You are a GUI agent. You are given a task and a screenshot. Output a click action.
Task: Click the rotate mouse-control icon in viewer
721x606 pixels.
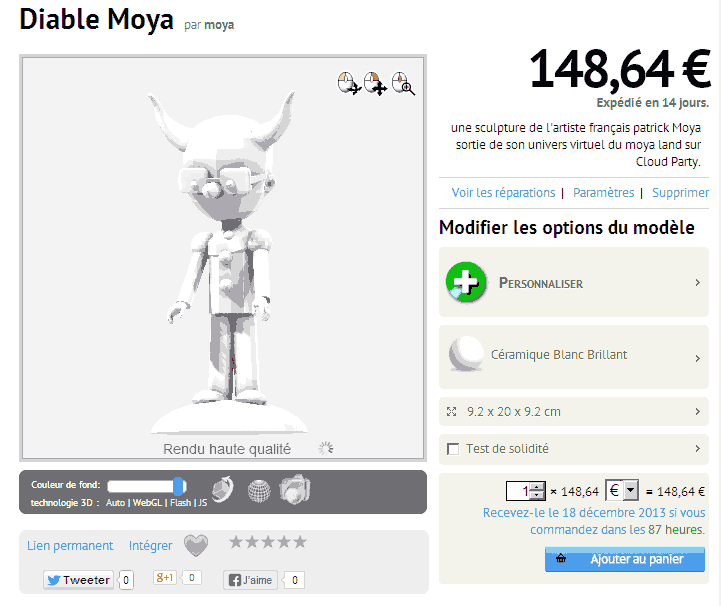point(349,83)
